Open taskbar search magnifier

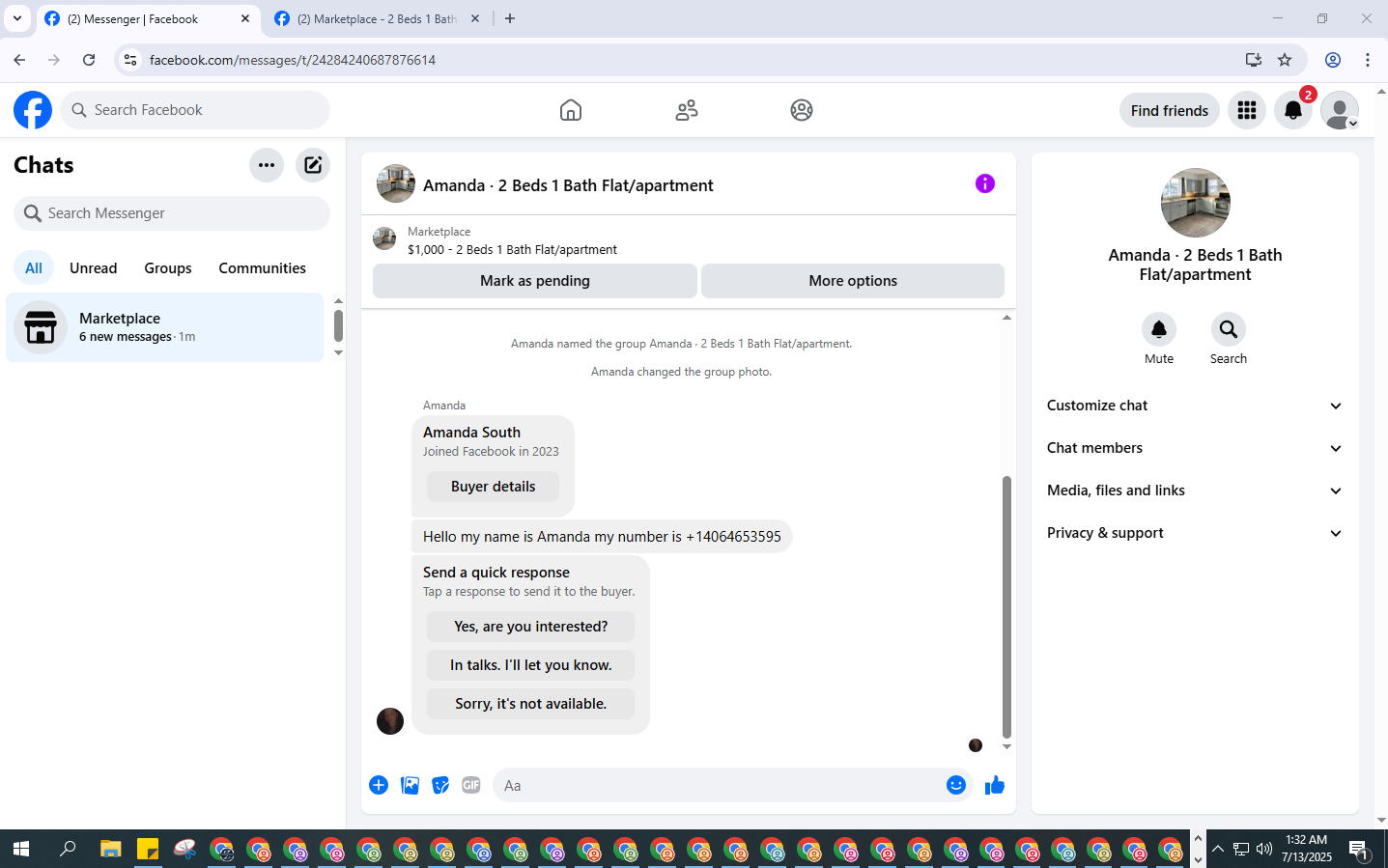[x=68, y=850]
